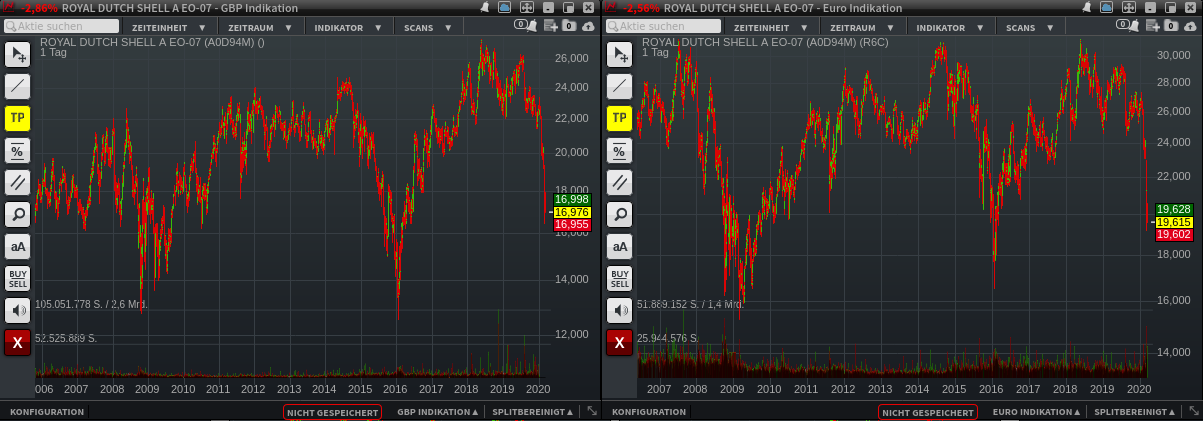Expand SPLITBEREINIGT in GBP chart footer
1203x421 pixels.
coord(533,412)
